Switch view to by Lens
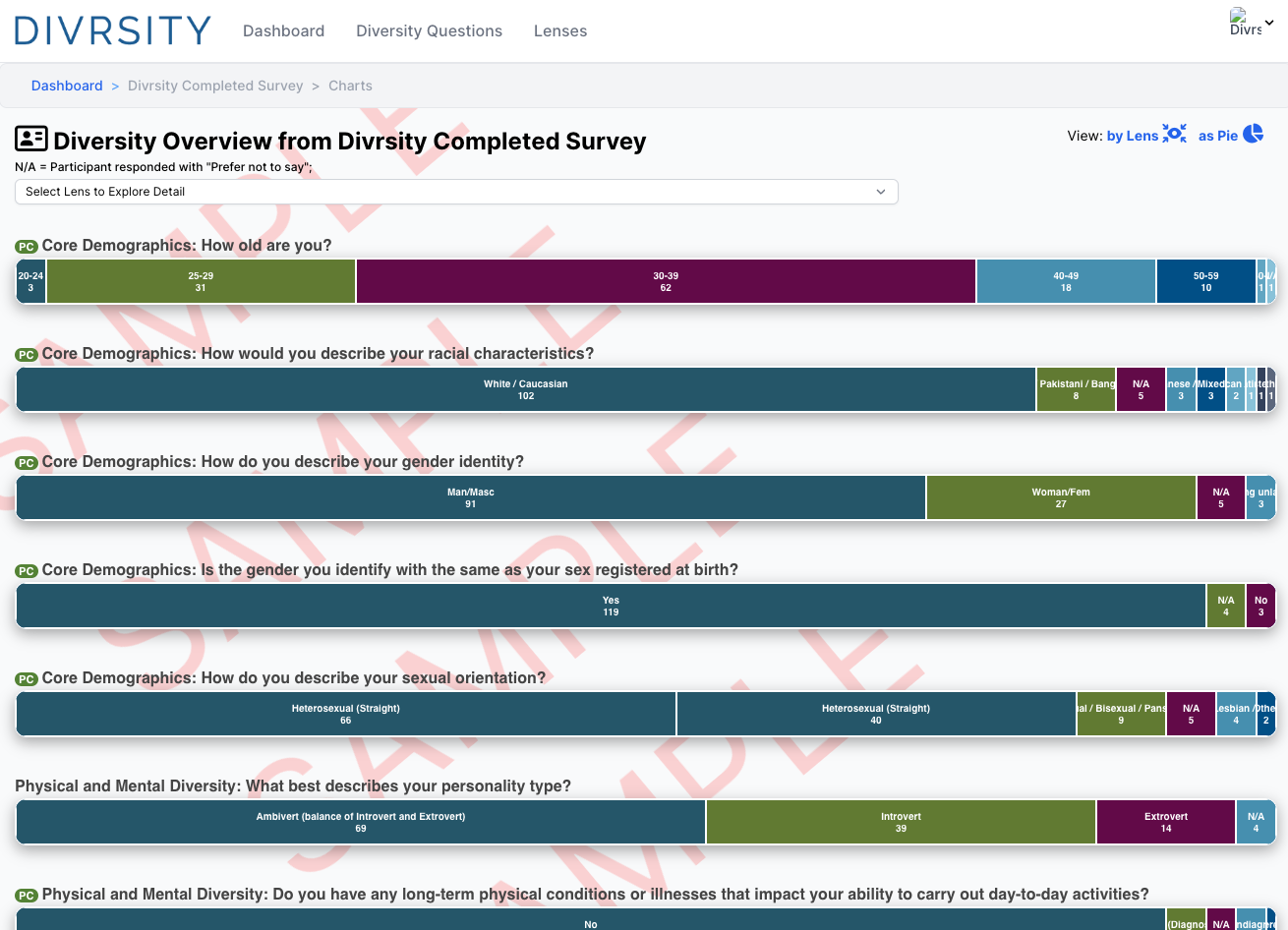 click(x=1132, y=136)
